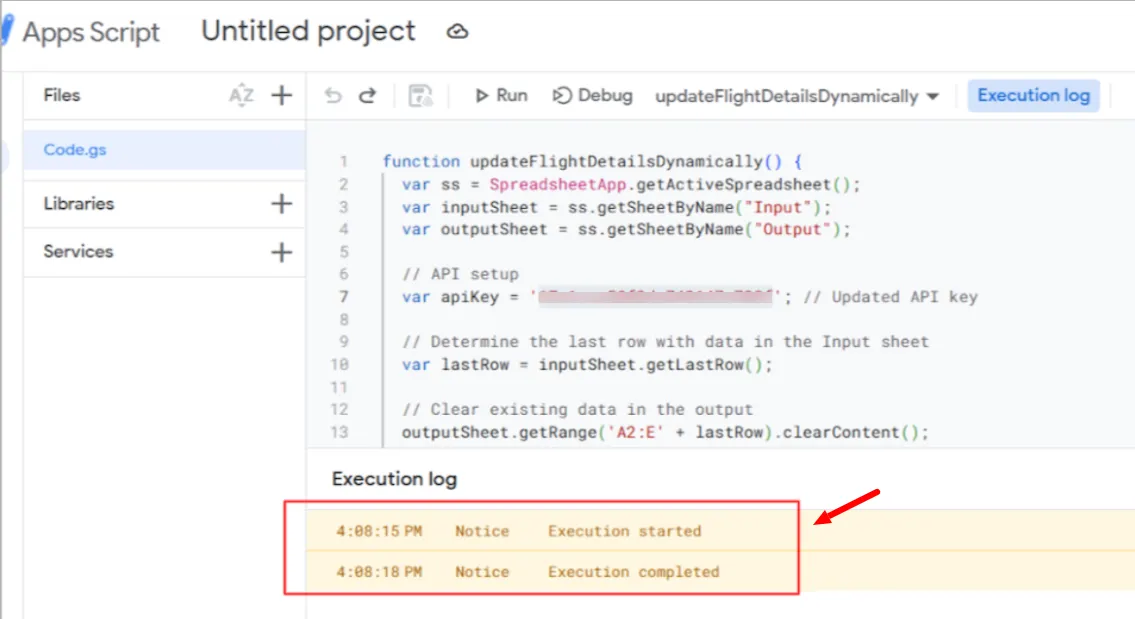Viewport: 1135px width, 619px height.
Task: Click the '// API setup' comment
Action: point(460,274)
